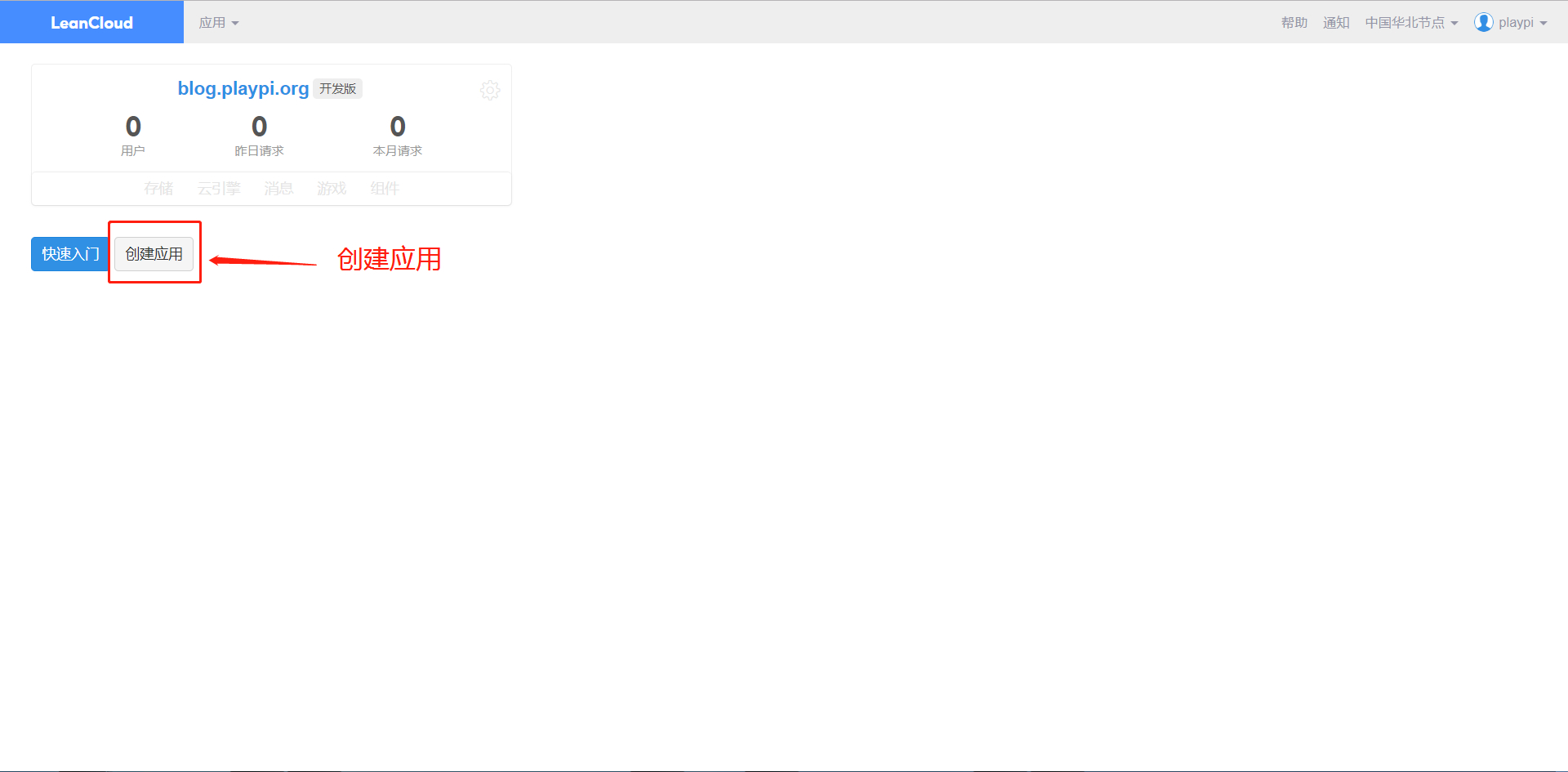Click the 昨日请求 count statistic
The height and width of the screenshot is (772, 1568).
point(259,136)
